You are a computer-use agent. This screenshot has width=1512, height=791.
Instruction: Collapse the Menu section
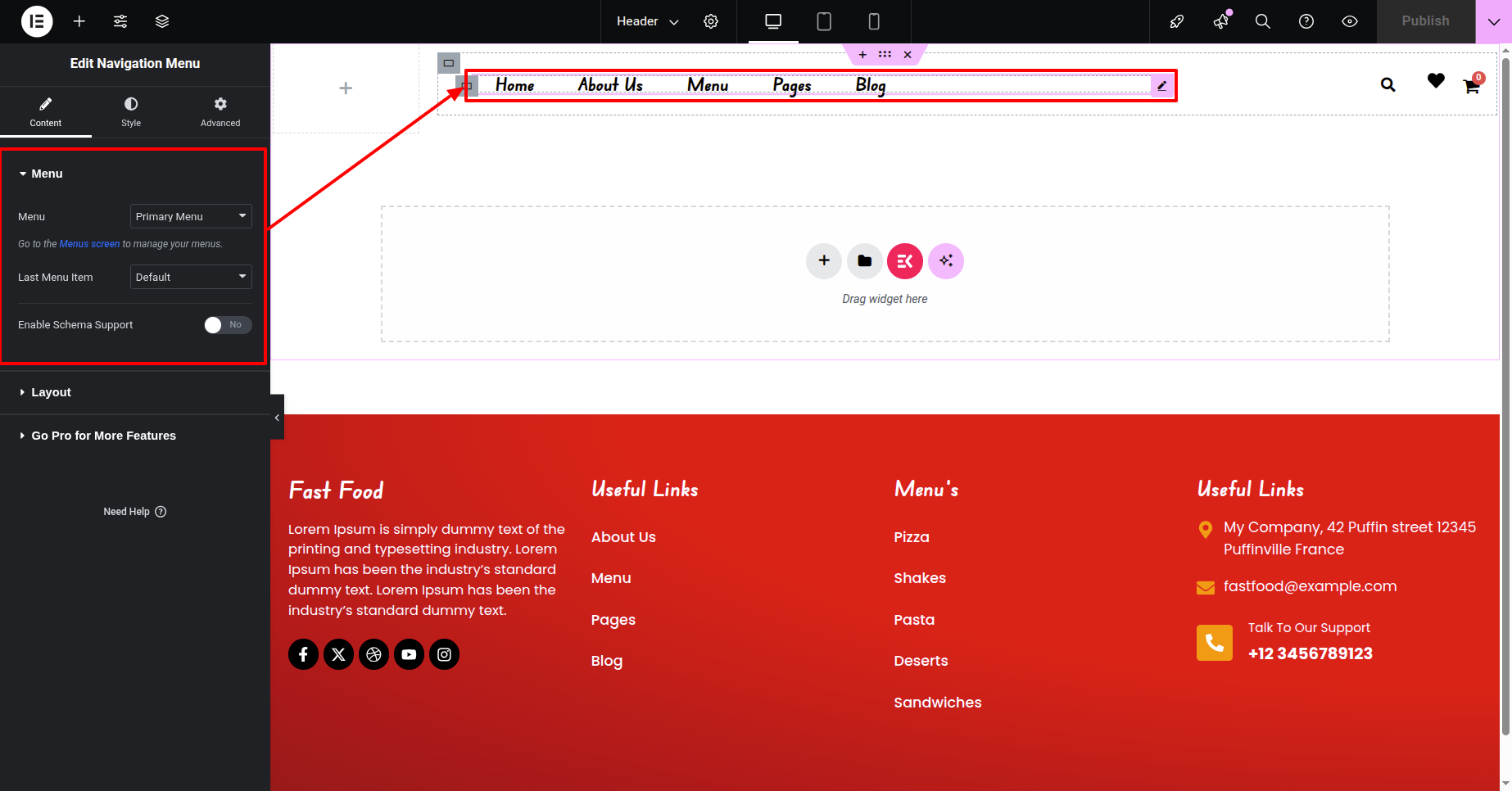coord(41,174)
